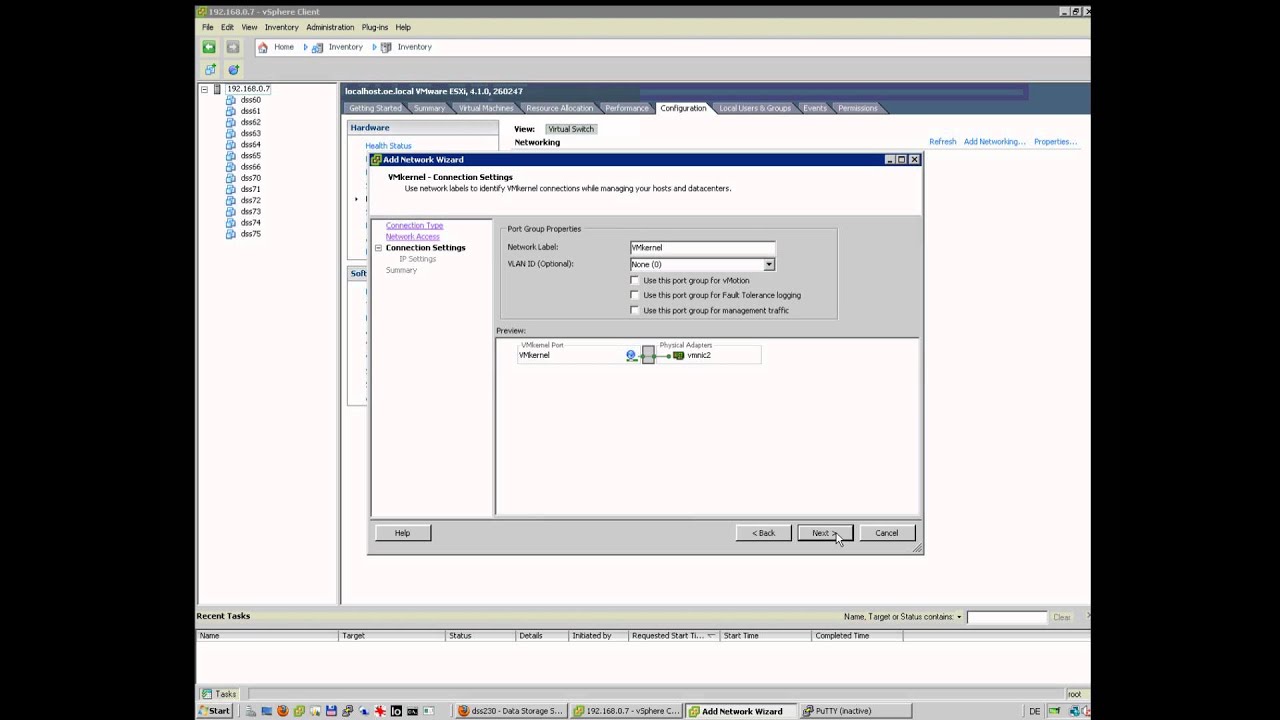
Task: Collapse the 192.168.0.7 host tree node
Action: click(204, 89)
